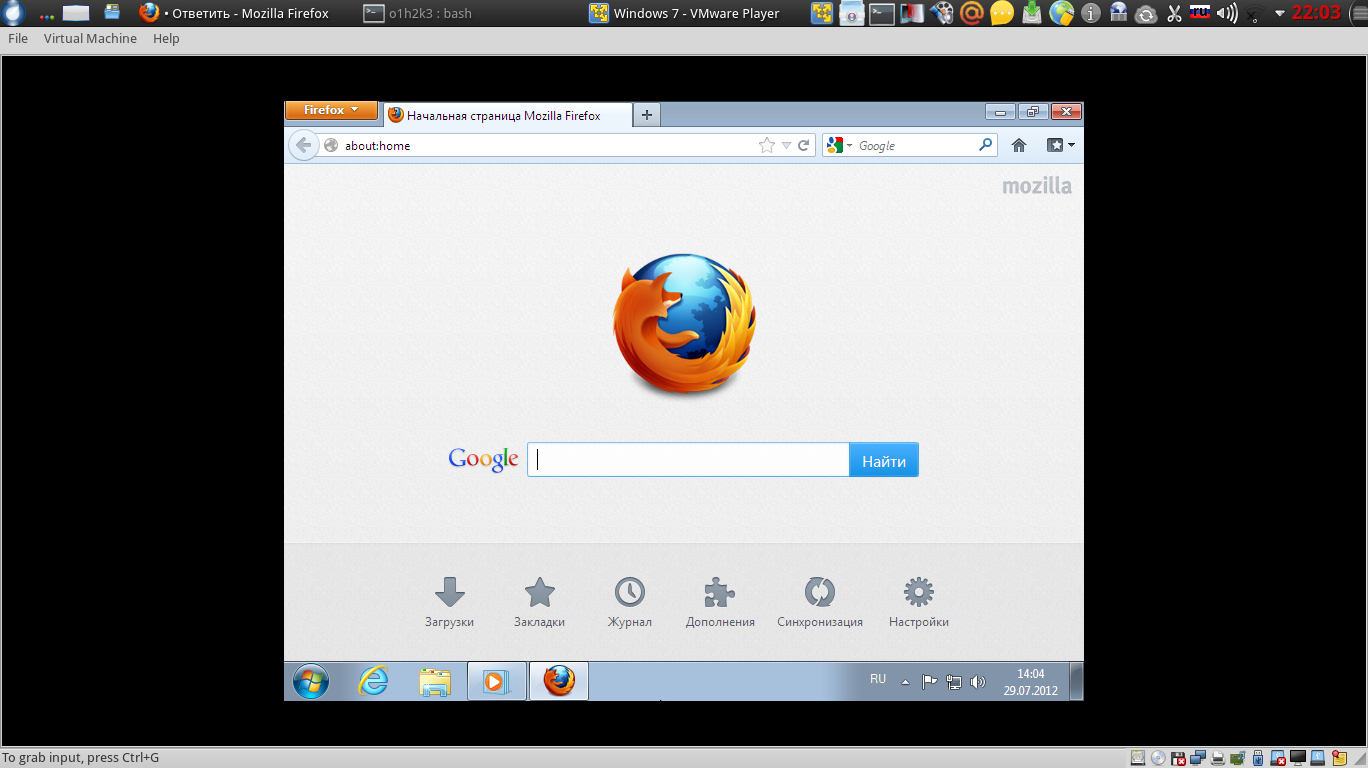The width and height of the screenshot is (1368, 768).
Task: Click the host clock showing 22:03
Action: coord(1316,13)
